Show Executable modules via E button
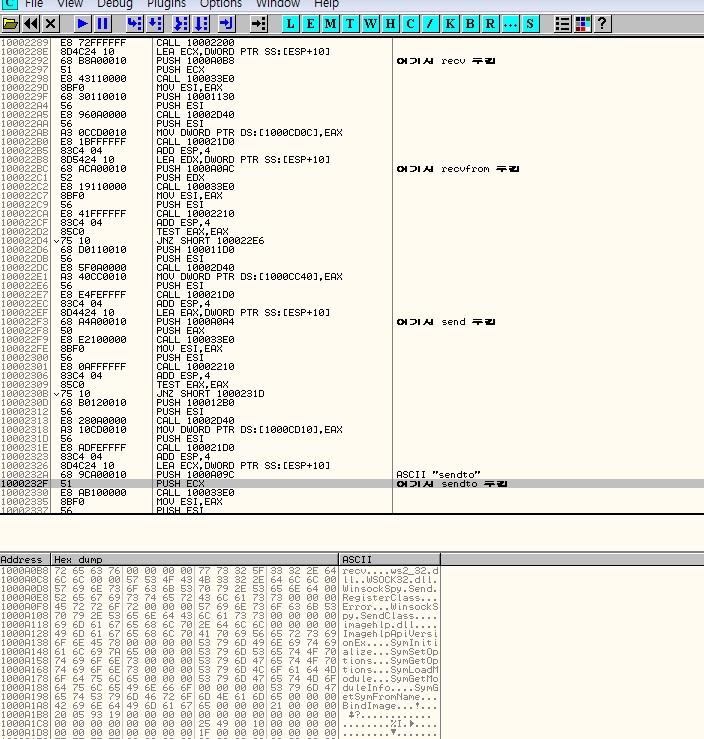The height and width of the screenshot is (739, 704). (x=311, y=24)
